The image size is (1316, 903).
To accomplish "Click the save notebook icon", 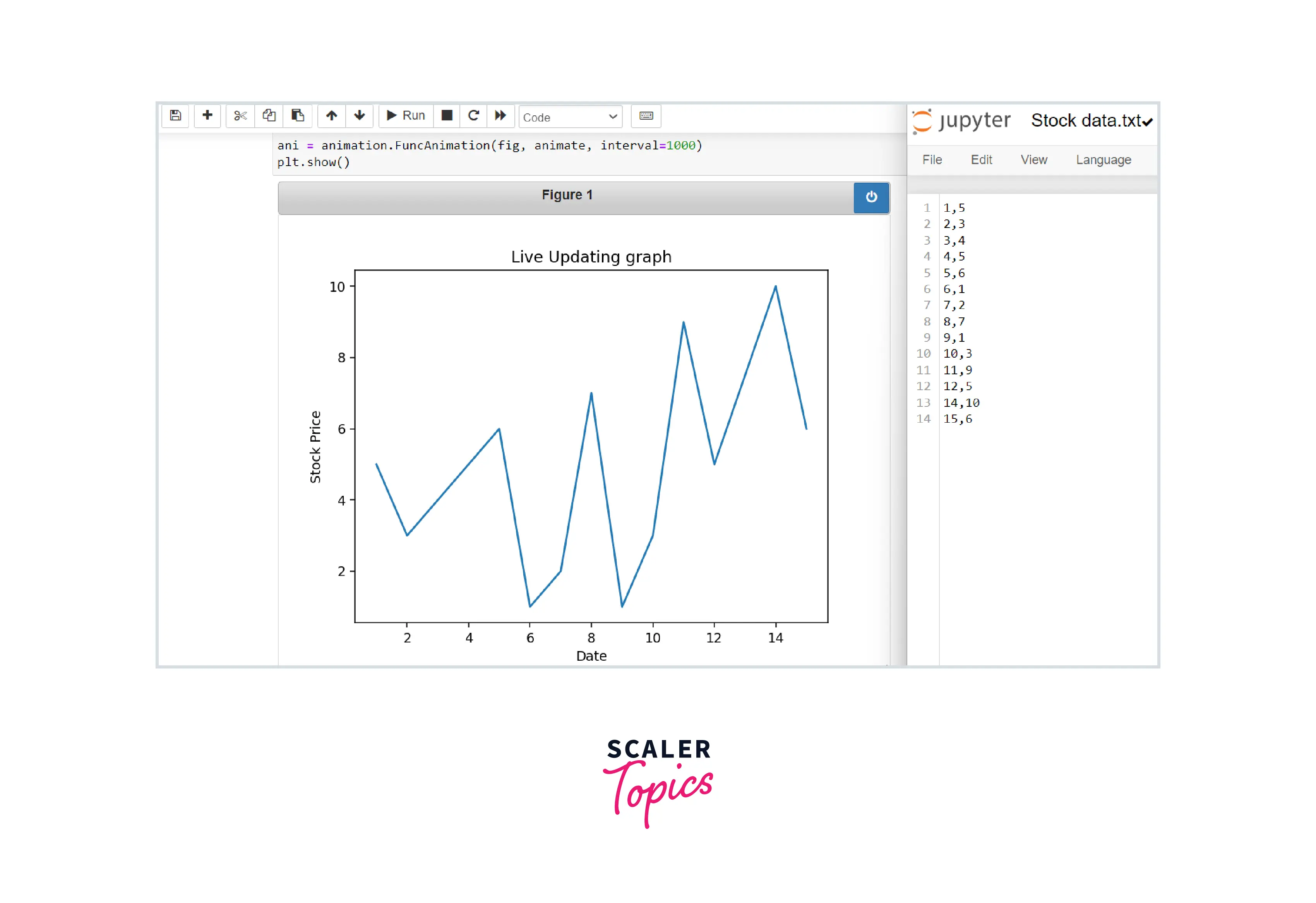I will 176,116.
